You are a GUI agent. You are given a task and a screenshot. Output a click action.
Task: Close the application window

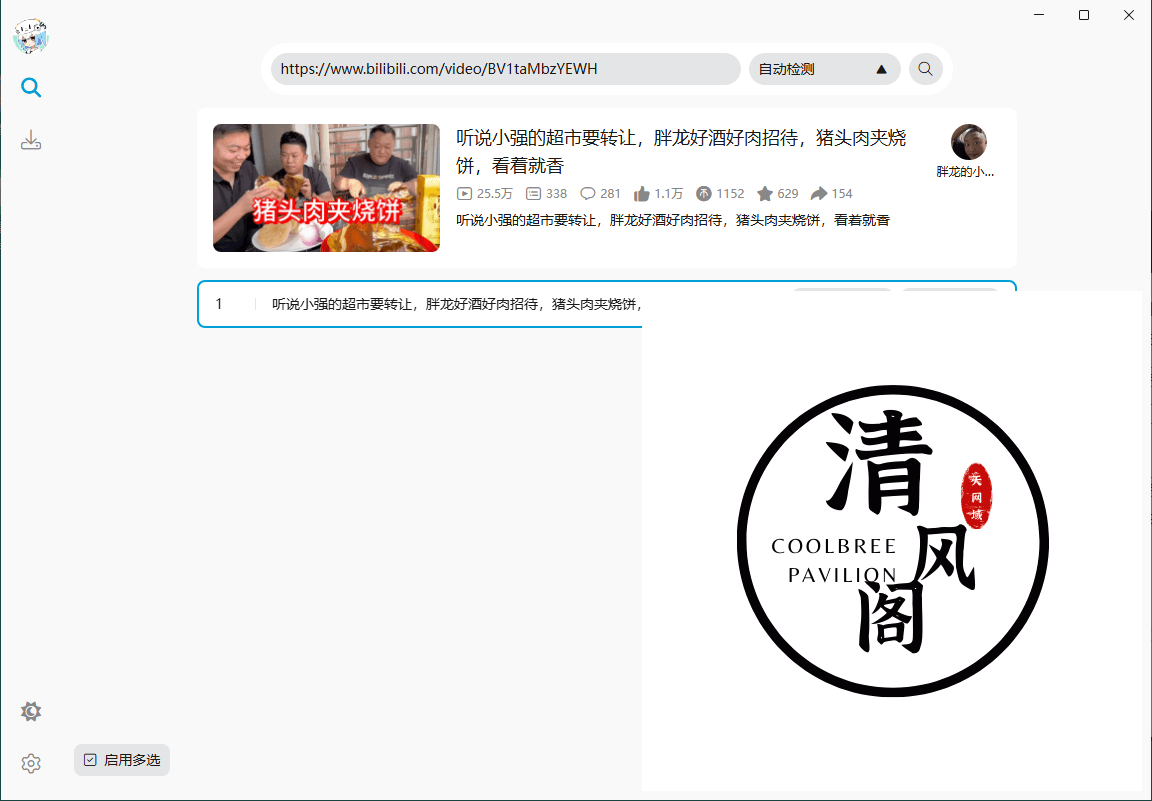1128,15
